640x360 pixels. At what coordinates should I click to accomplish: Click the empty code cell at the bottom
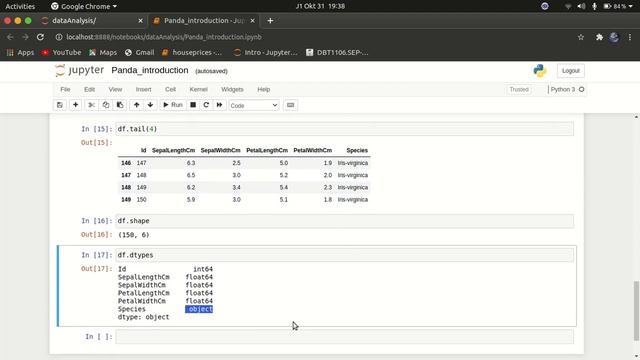pyautogui.click(x=344, y=337)
